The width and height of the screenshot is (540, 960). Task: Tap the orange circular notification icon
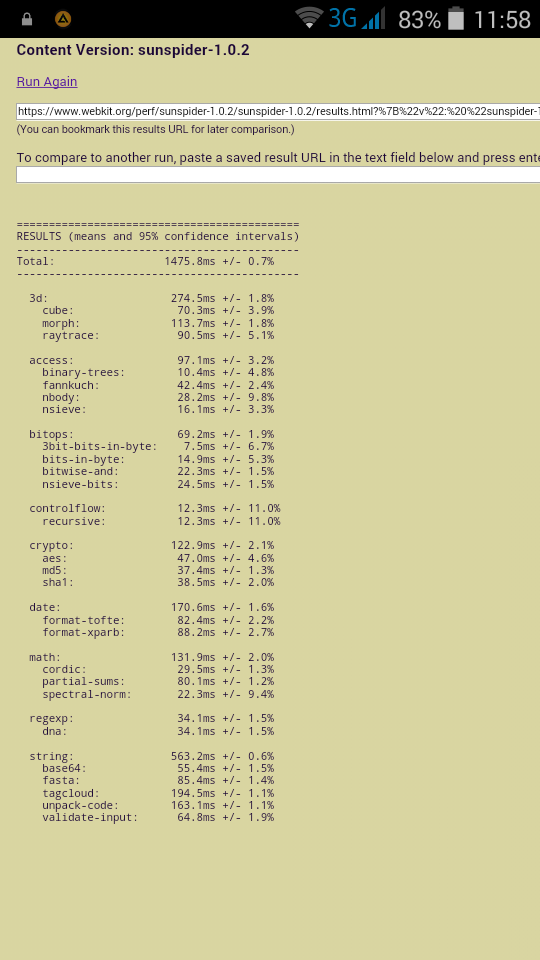click(x=62, y=20)
